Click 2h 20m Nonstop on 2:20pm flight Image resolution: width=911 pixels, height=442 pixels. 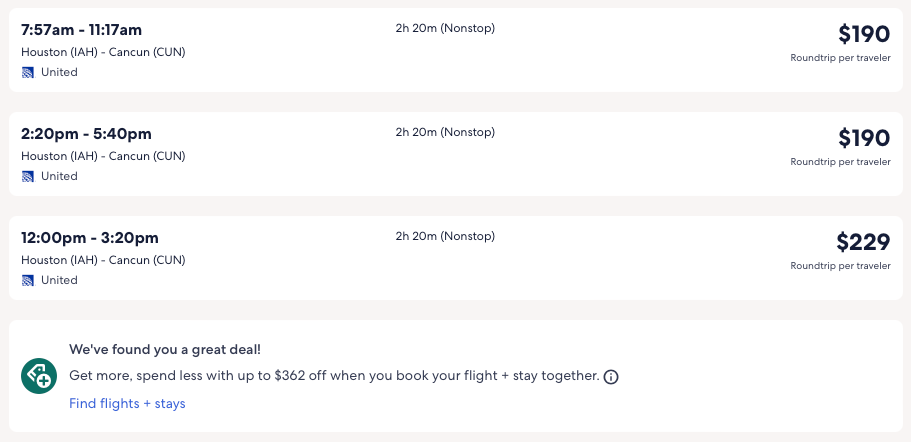(x=445, y=132)
